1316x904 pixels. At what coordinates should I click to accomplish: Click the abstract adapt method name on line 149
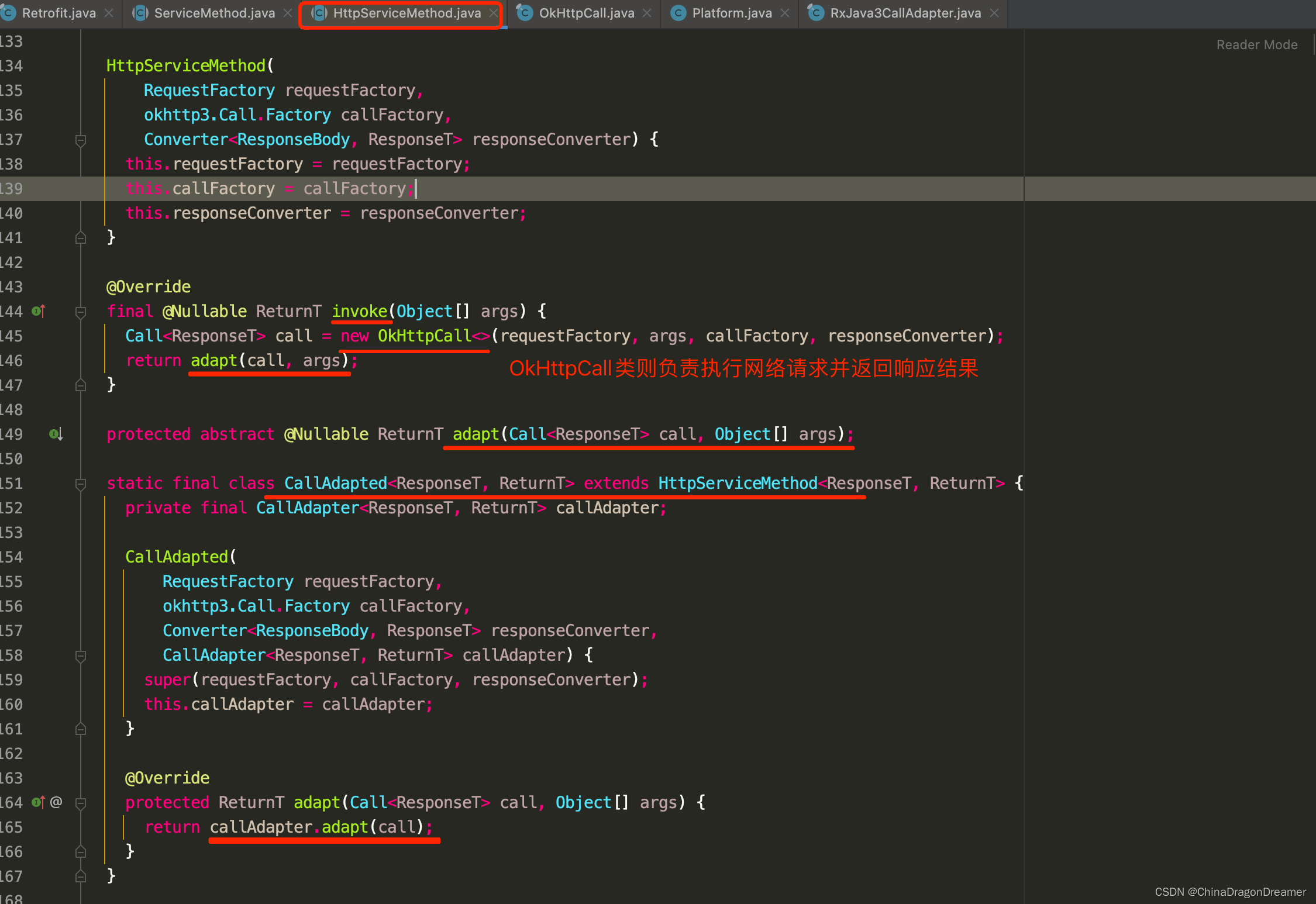476,434
